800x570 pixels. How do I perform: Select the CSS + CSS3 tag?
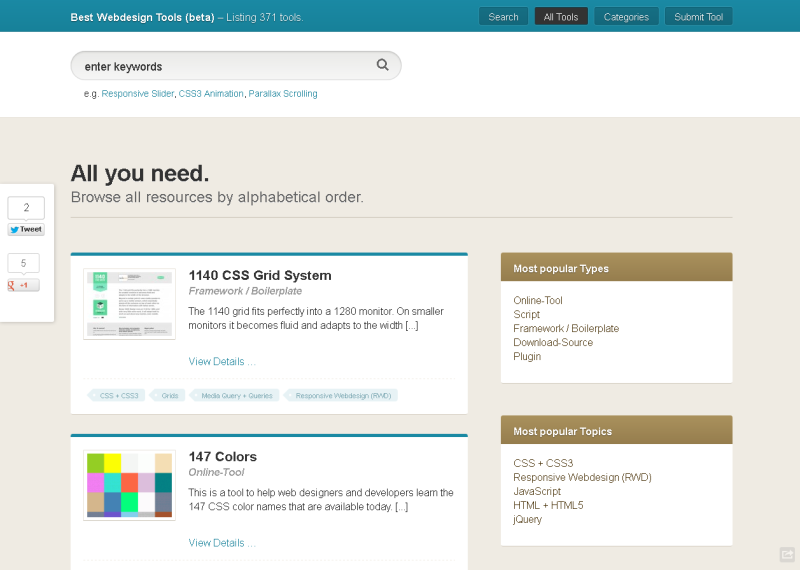point(118,395)
